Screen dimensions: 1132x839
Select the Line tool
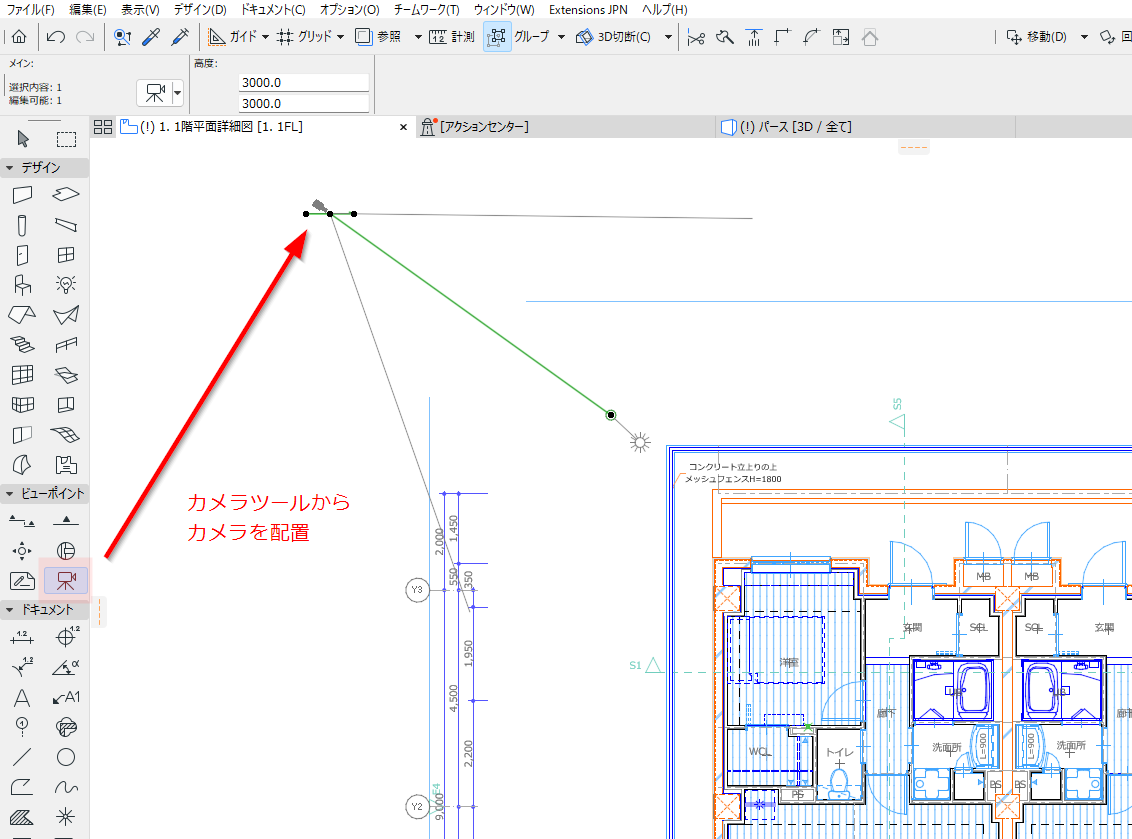pyautogui.click(x=22, y=757)
